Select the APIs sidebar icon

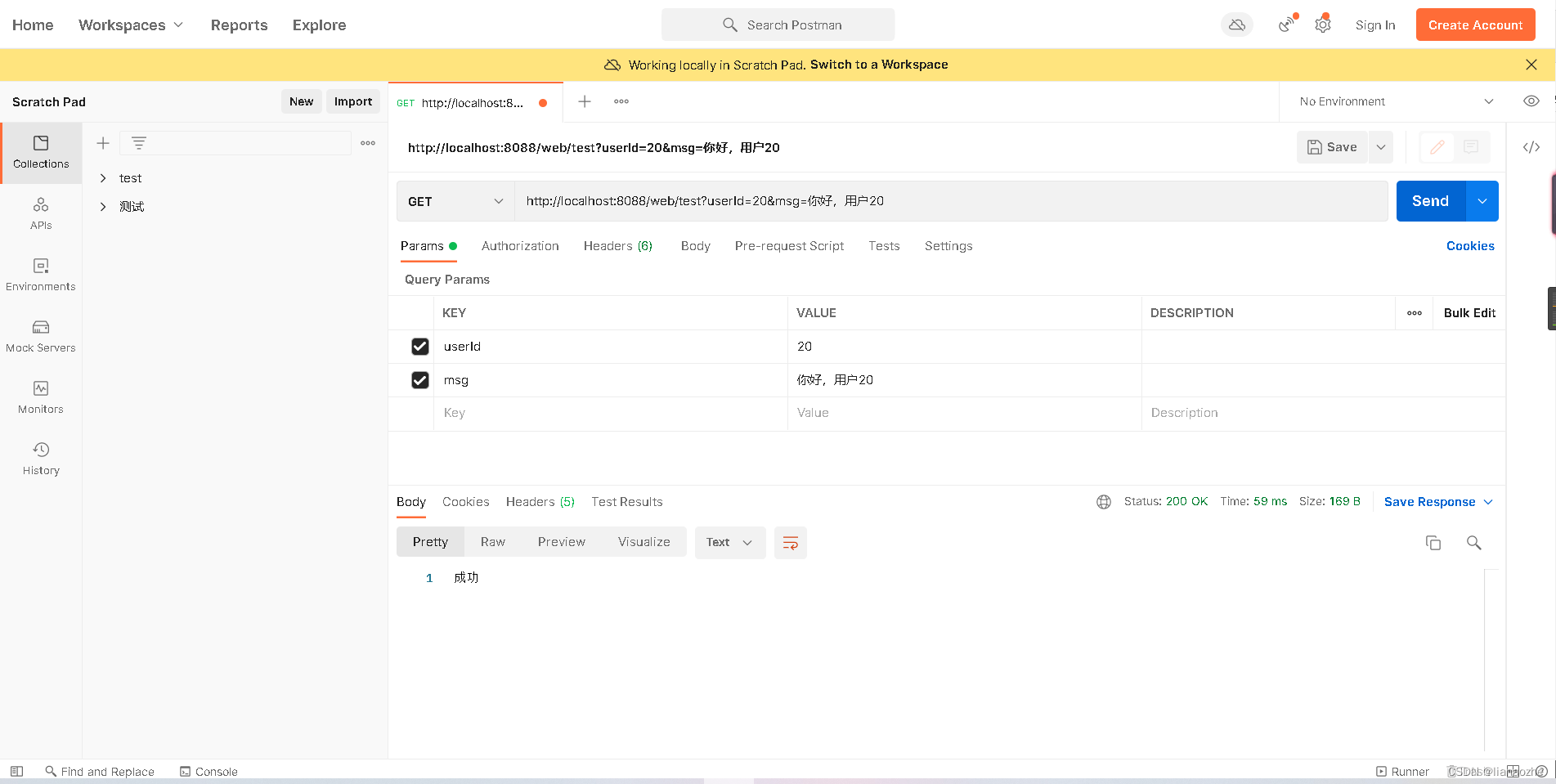point(41,213)
